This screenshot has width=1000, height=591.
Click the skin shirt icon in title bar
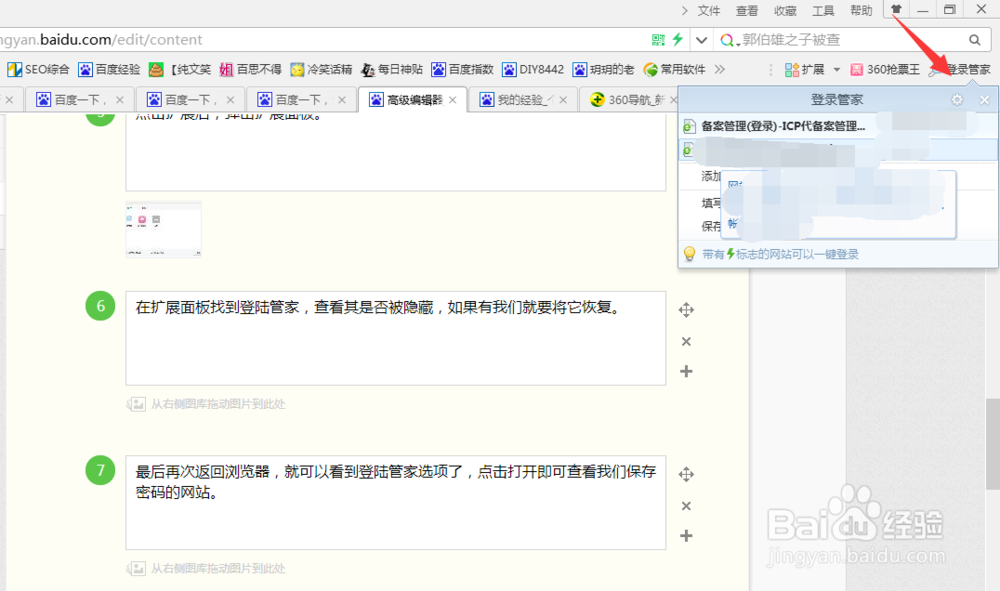coord(896,9)
